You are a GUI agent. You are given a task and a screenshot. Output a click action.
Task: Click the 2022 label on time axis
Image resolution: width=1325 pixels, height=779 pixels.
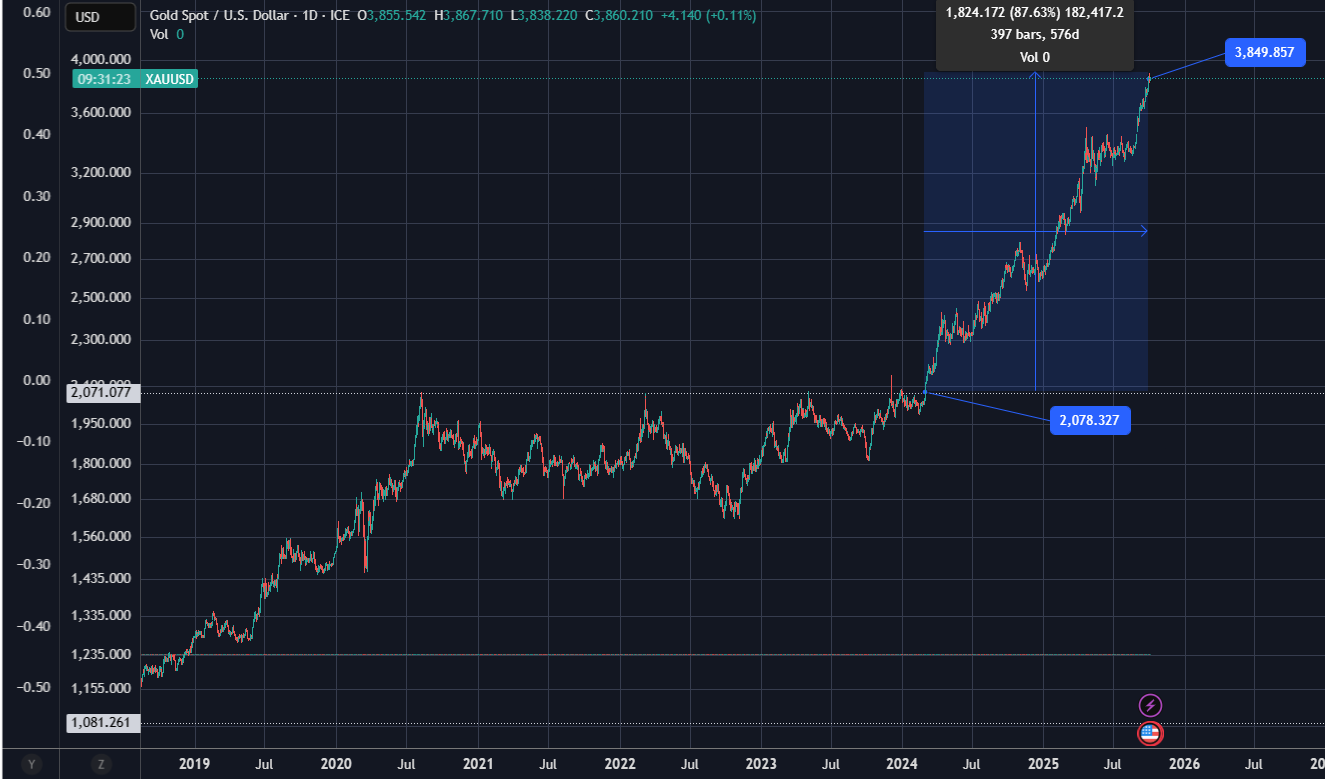(x=619, y=765)
